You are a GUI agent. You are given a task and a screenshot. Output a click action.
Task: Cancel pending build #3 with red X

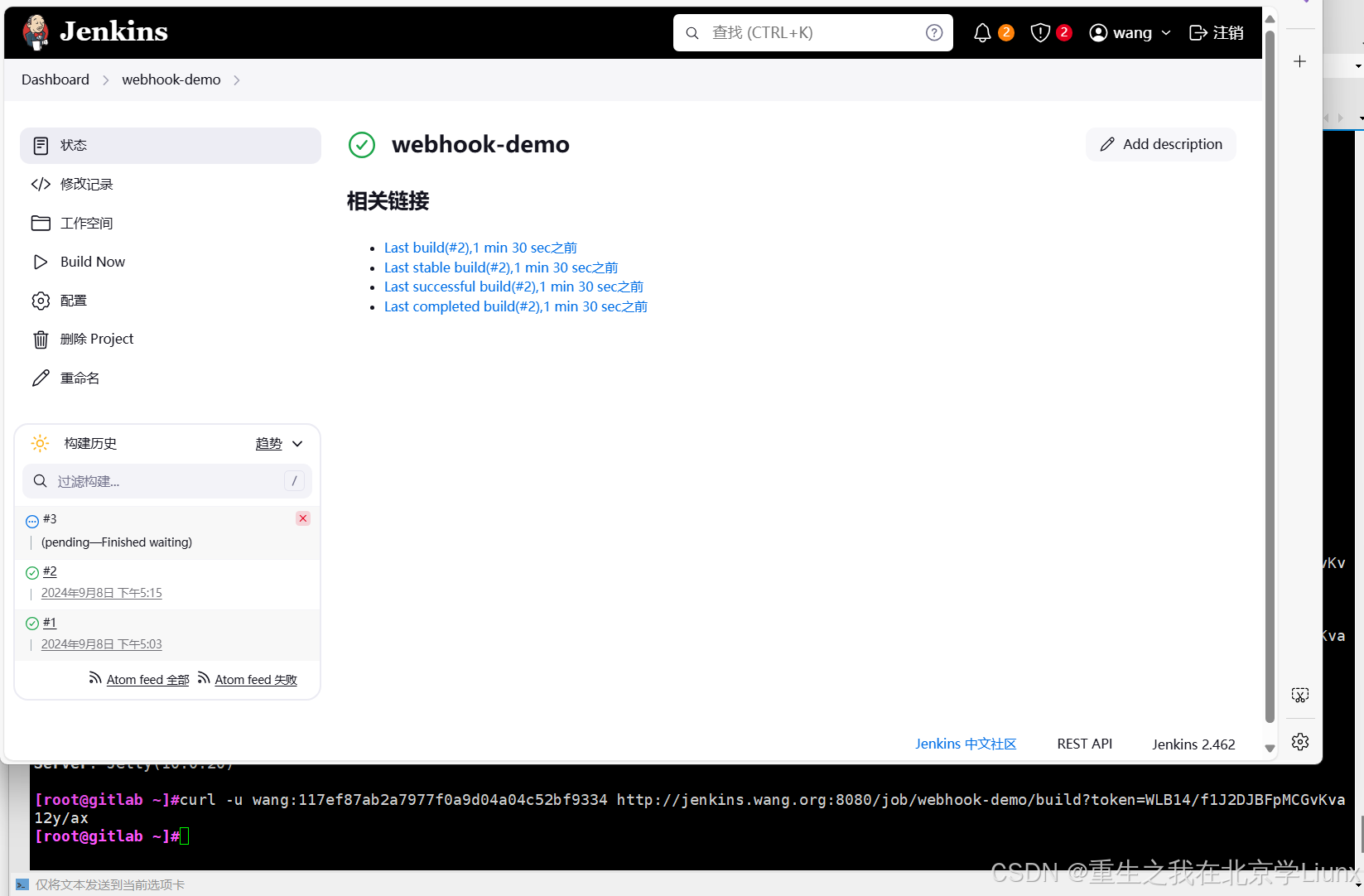pyautogui.click(x=303, y=518)
